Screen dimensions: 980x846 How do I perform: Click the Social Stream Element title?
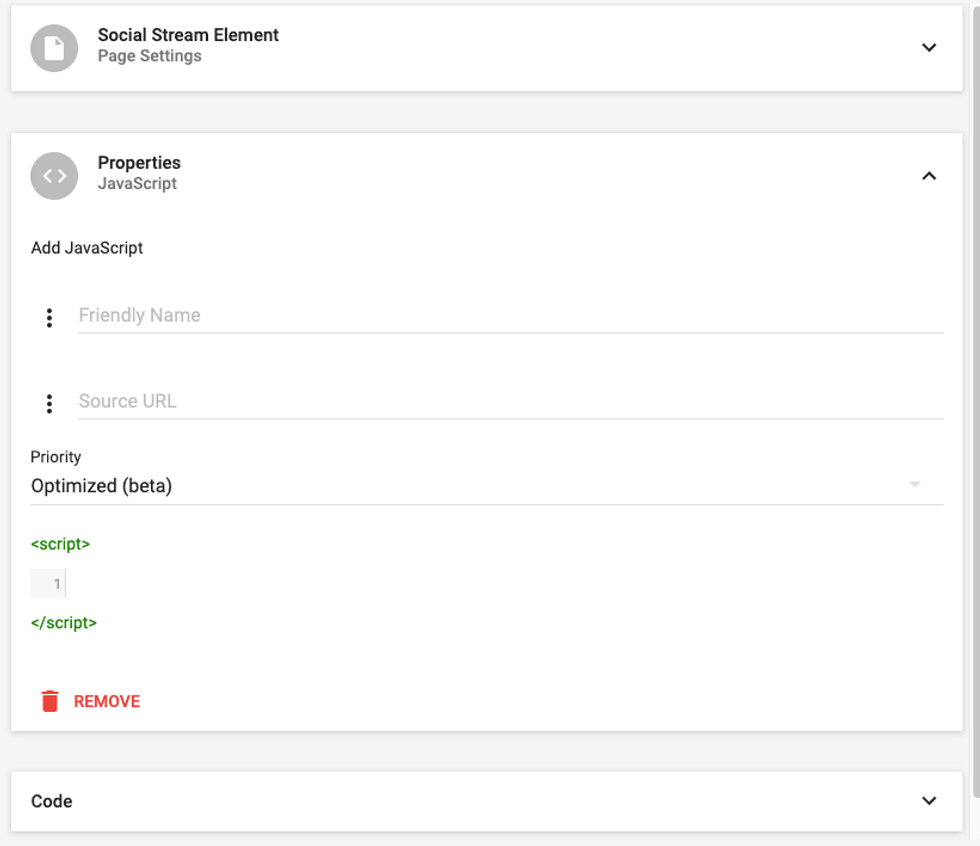188,35
